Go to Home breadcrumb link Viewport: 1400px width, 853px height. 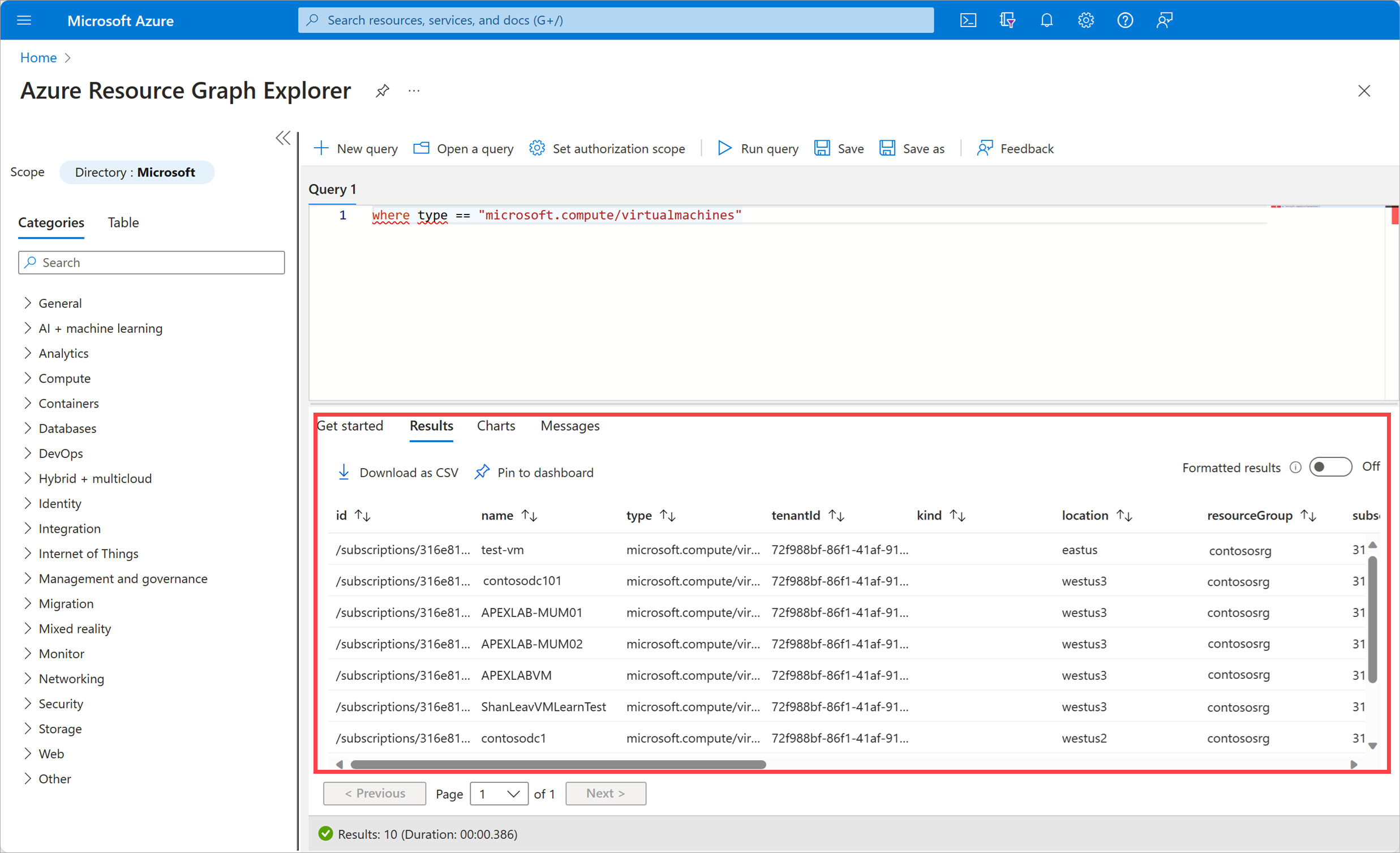(38, 58)
